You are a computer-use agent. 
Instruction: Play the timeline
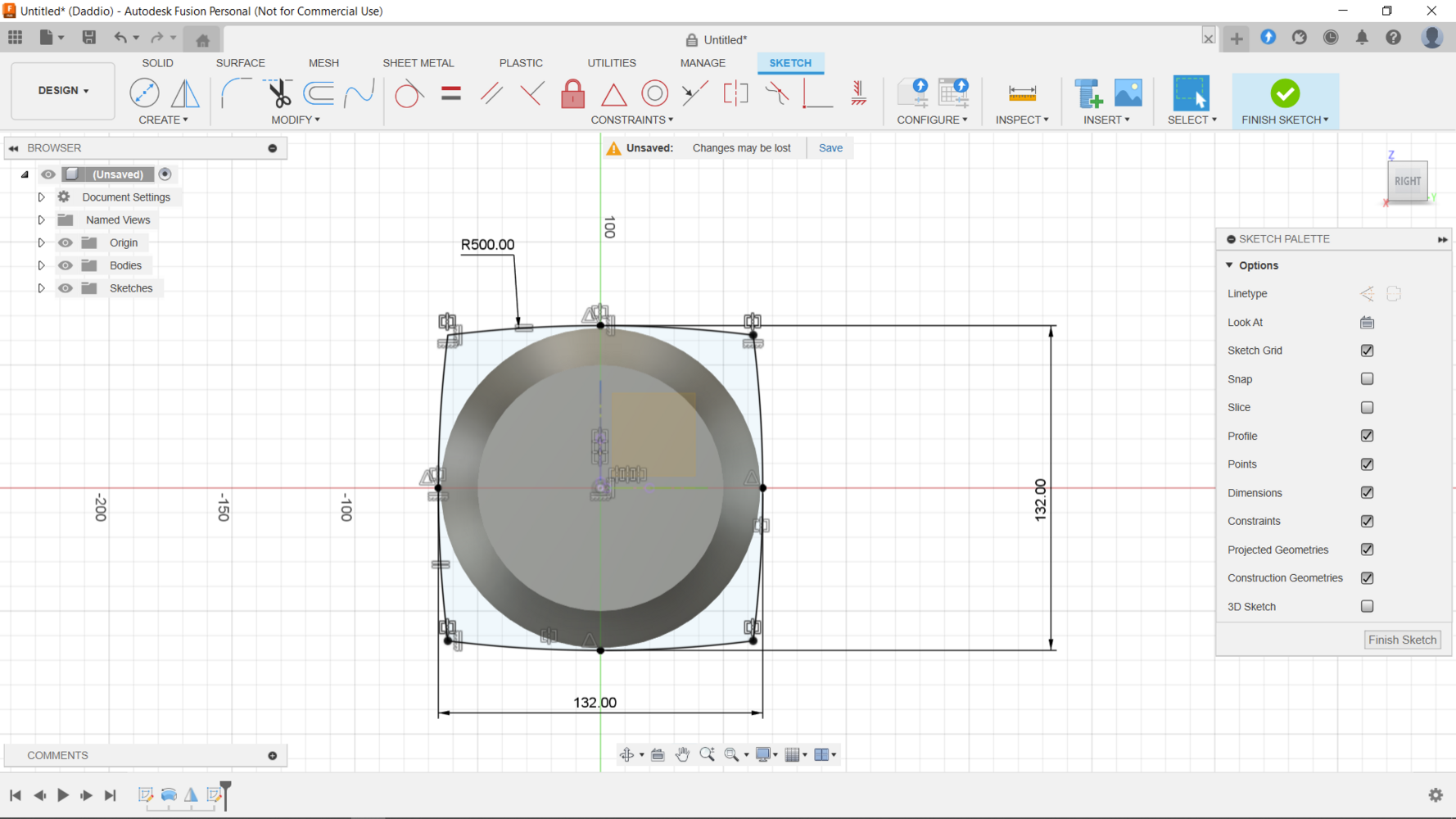coord(62,795)
